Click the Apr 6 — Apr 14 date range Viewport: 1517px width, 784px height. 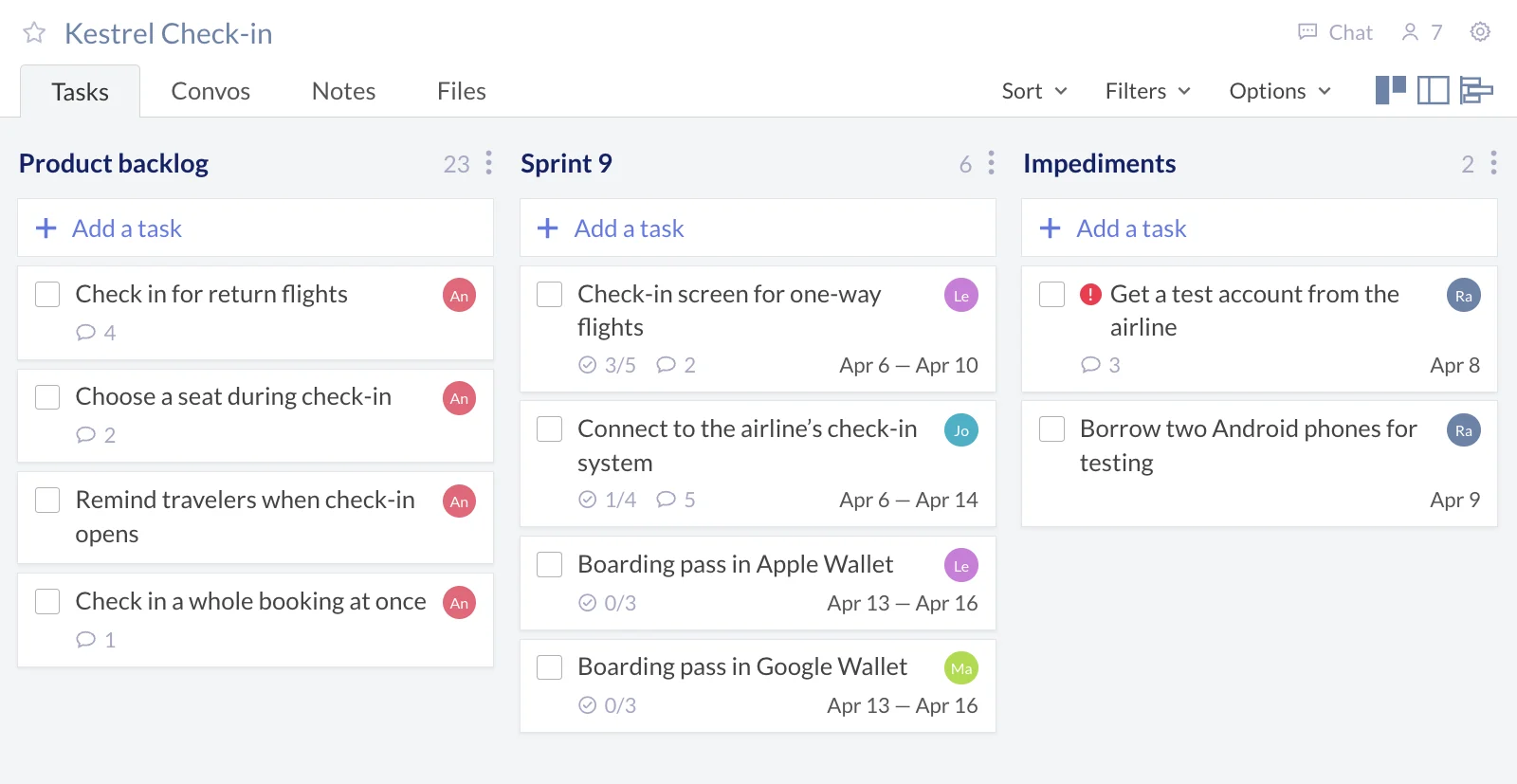click(908, 500)
